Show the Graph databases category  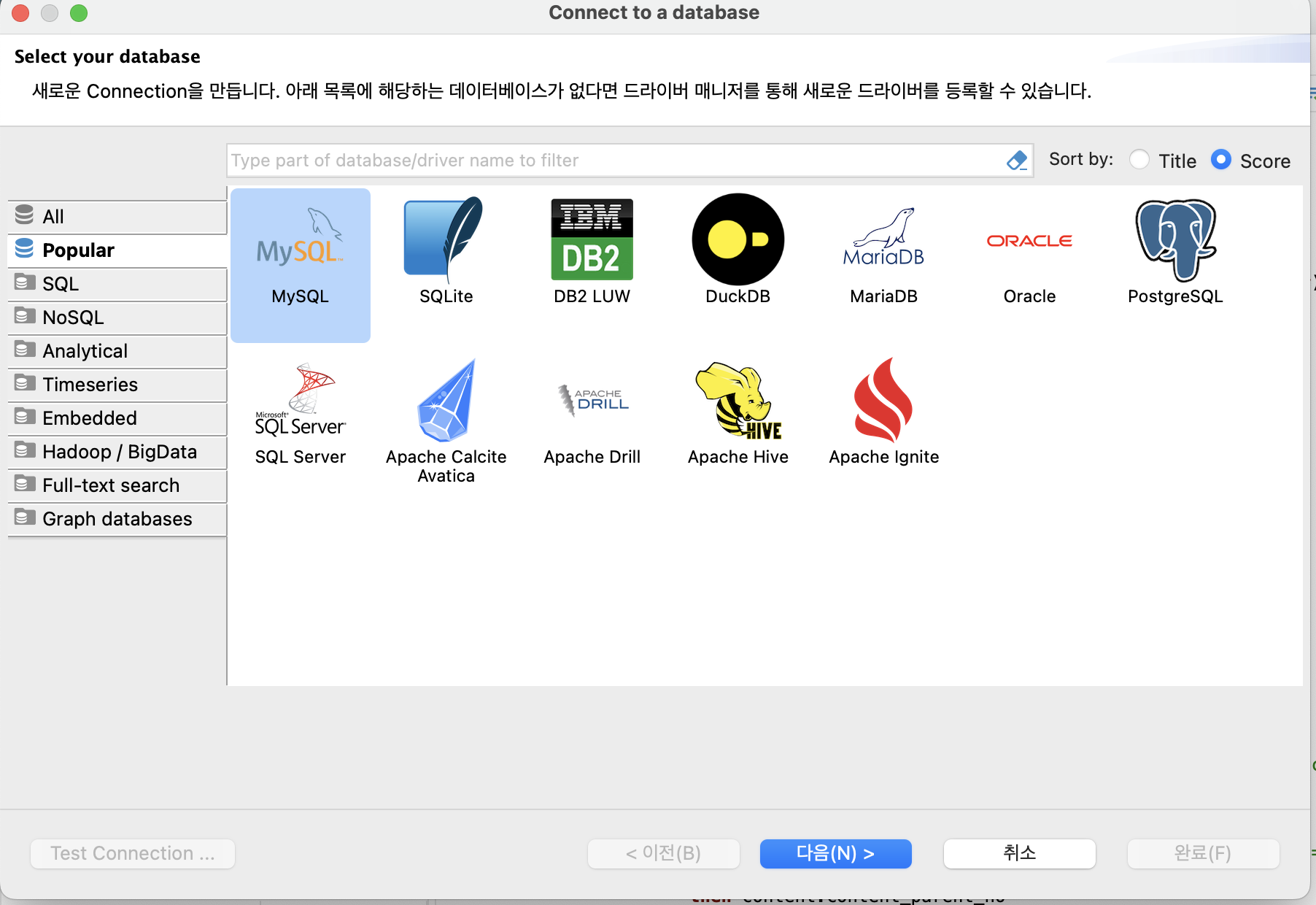click(117, 519)
